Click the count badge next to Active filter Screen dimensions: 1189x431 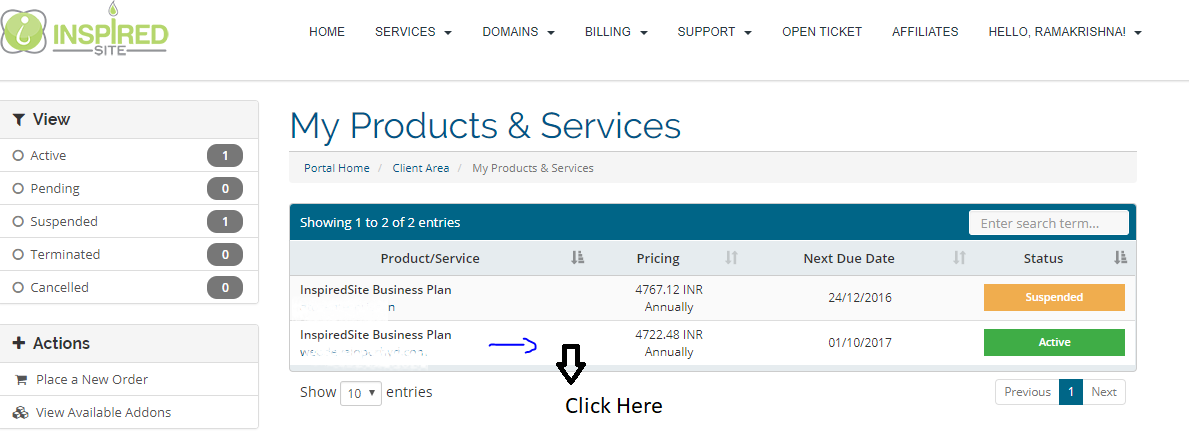225,156
